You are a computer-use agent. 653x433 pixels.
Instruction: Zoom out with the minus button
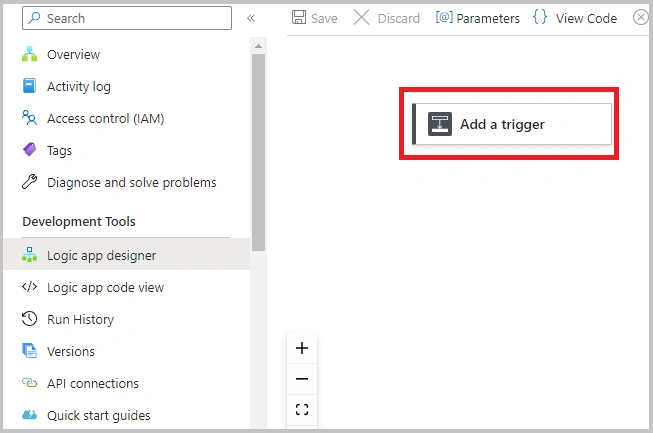[302, 379]
